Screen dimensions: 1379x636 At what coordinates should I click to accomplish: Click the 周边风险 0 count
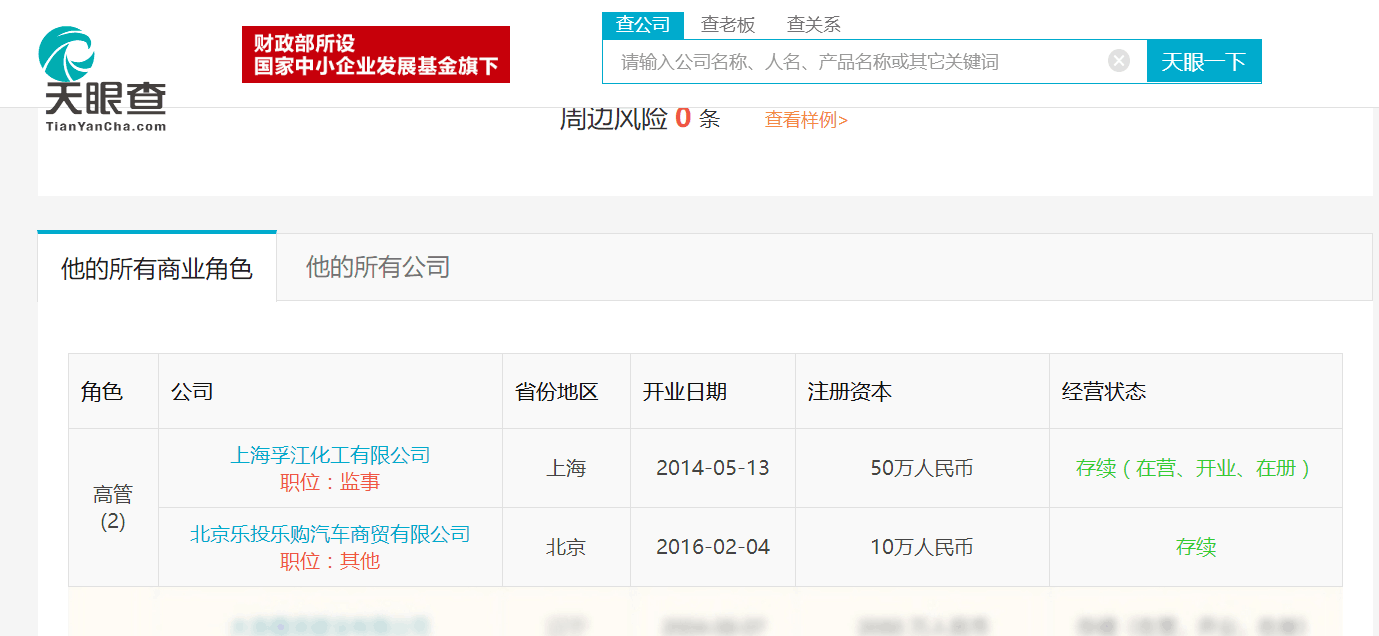point(683,119)
